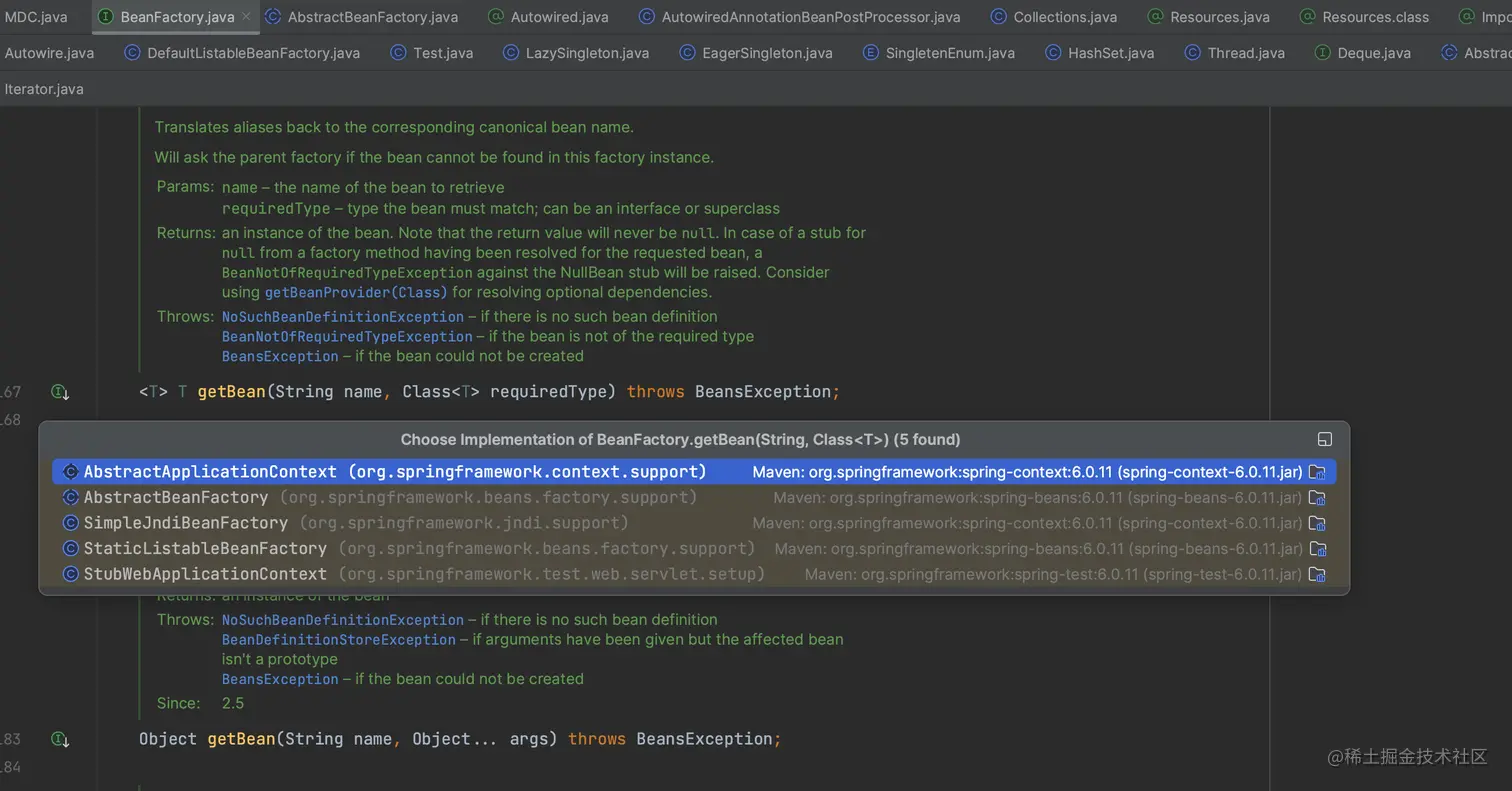
Task: Click the Autowired.java annotation icon
Action: [x=496, y=17]
